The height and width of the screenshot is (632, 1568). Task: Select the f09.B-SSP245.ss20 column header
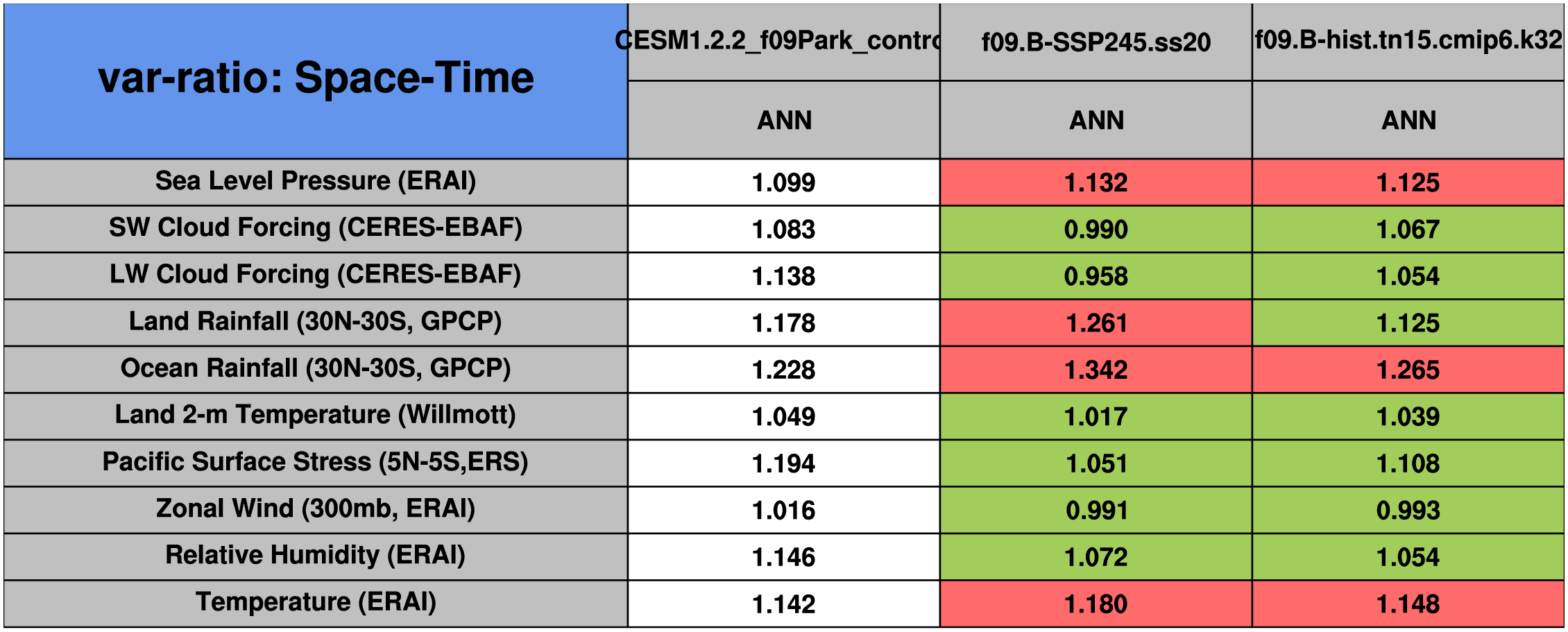coord(1096,42)
